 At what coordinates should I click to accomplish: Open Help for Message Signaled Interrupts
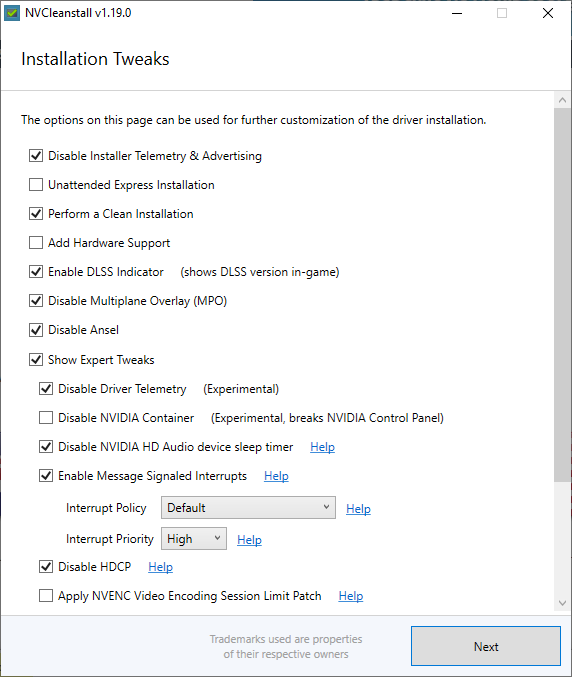276,476
